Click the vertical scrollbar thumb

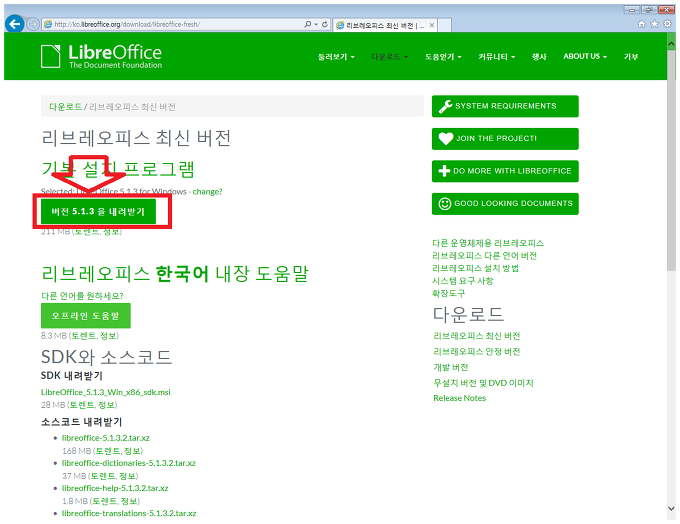tap(671, 160)
